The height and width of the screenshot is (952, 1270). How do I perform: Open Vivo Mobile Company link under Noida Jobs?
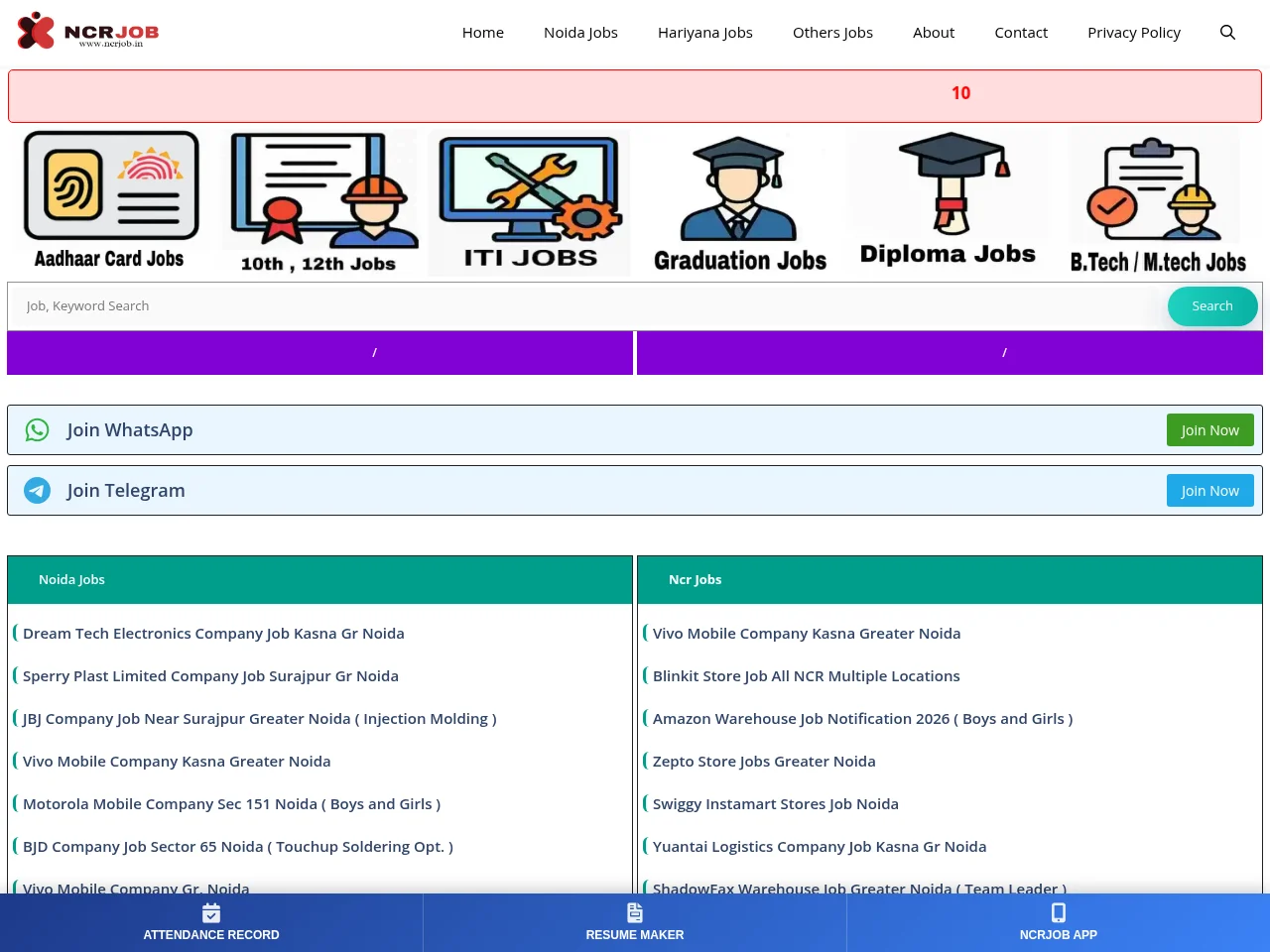pyautogui.click(x=177, y=761)
